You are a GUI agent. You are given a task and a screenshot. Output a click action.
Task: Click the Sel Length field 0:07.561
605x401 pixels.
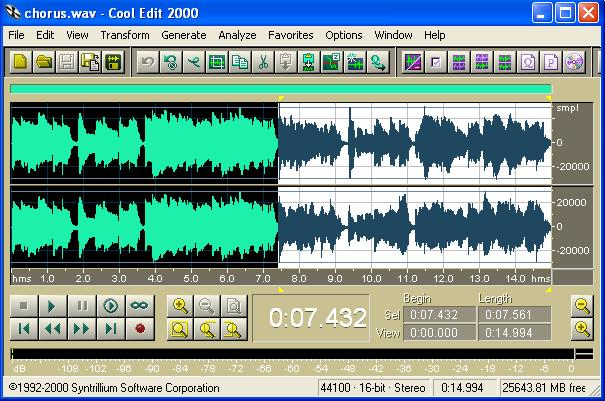tap(514, 315)
